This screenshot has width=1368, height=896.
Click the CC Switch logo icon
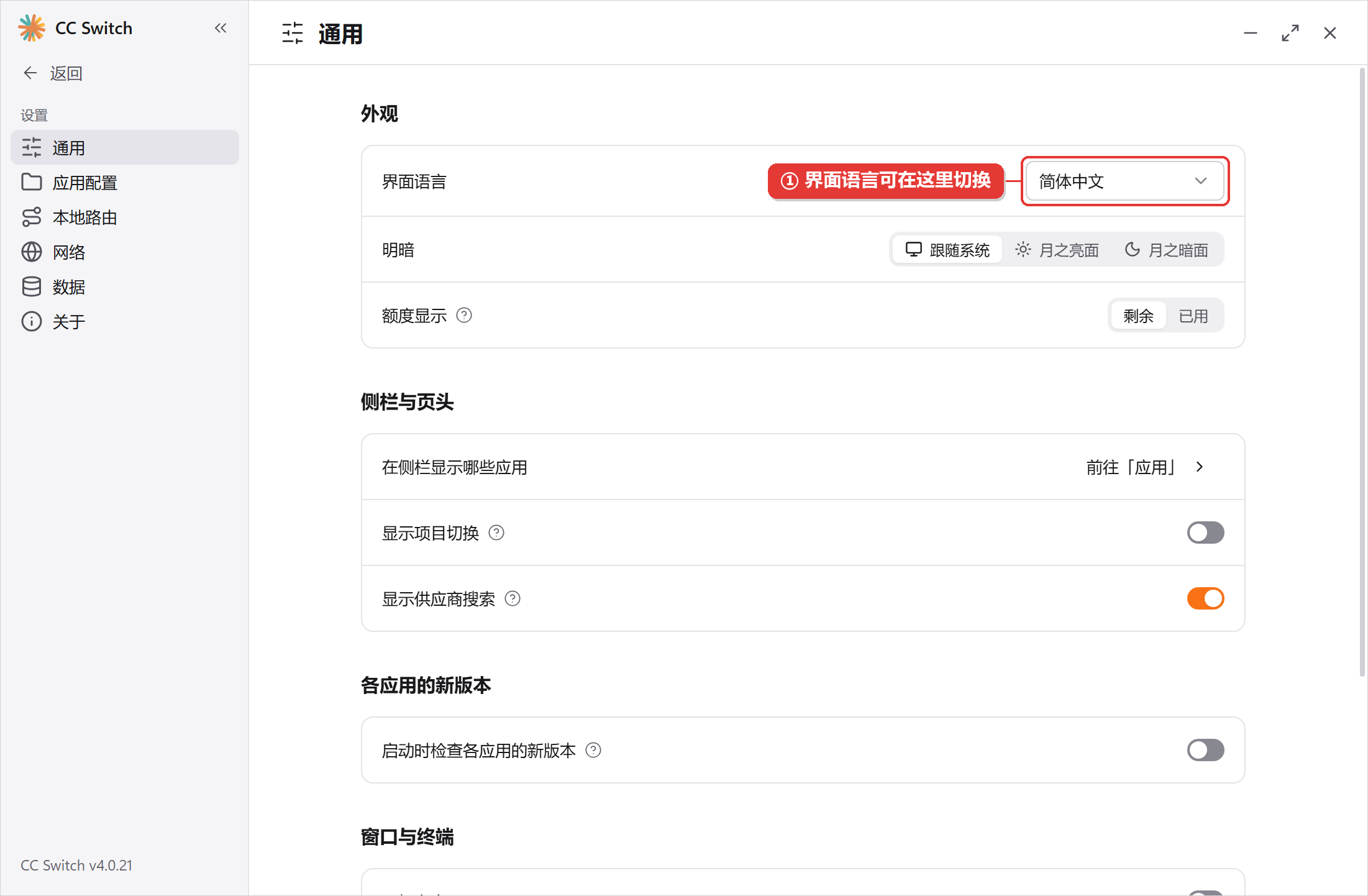point(32,28)
